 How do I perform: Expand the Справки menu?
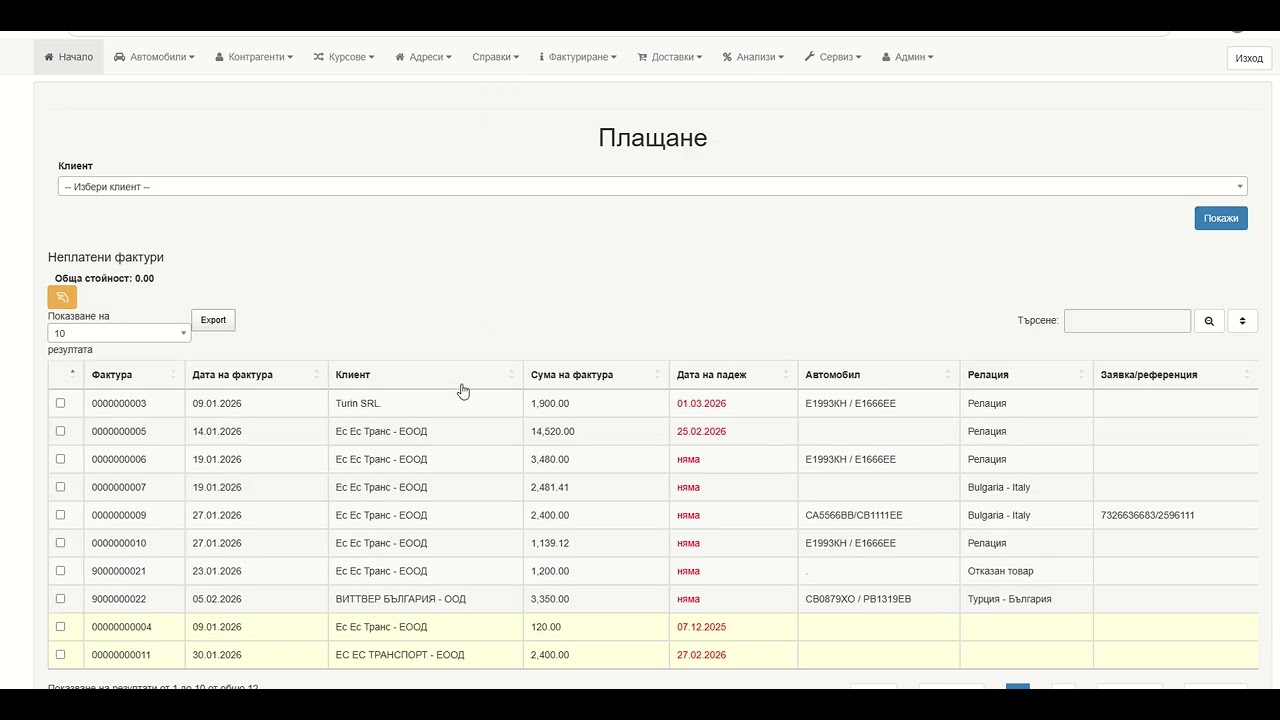[495, 57]
